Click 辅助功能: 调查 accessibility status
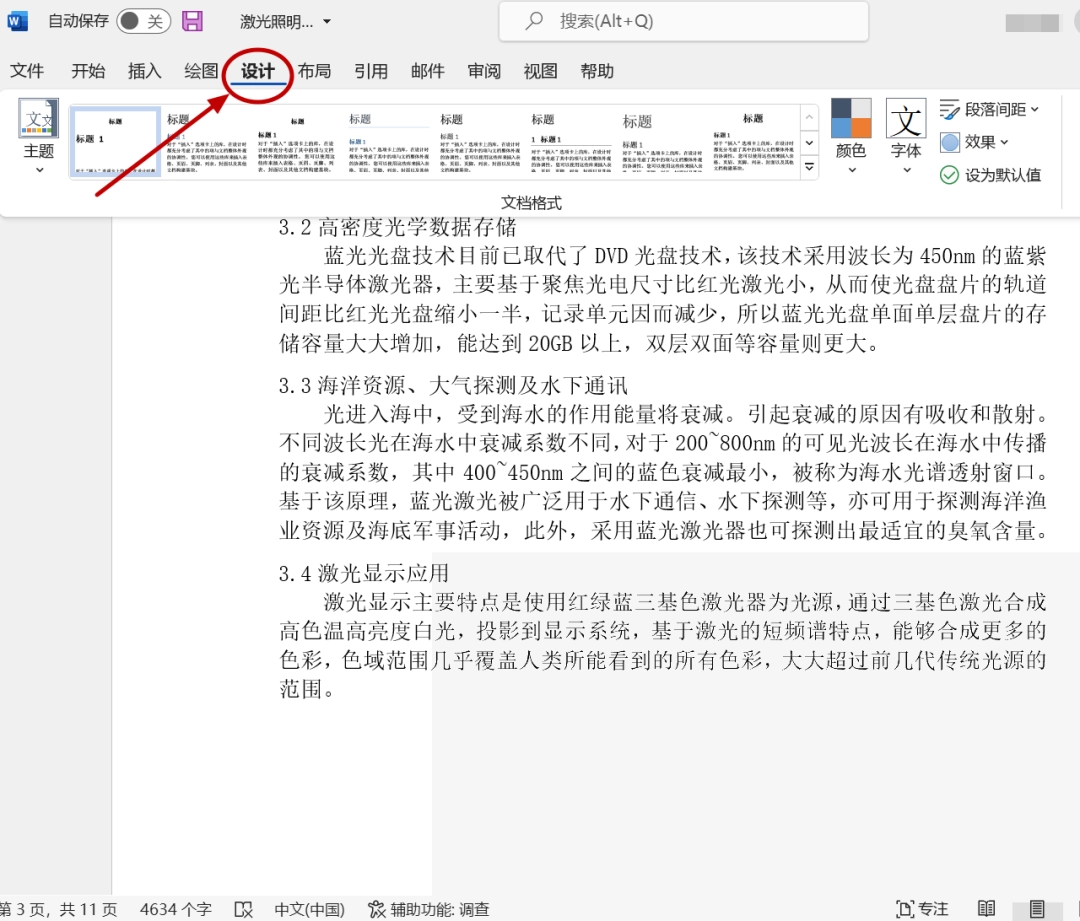Viewport: 1080px width, 921px height. pos(428,909)
